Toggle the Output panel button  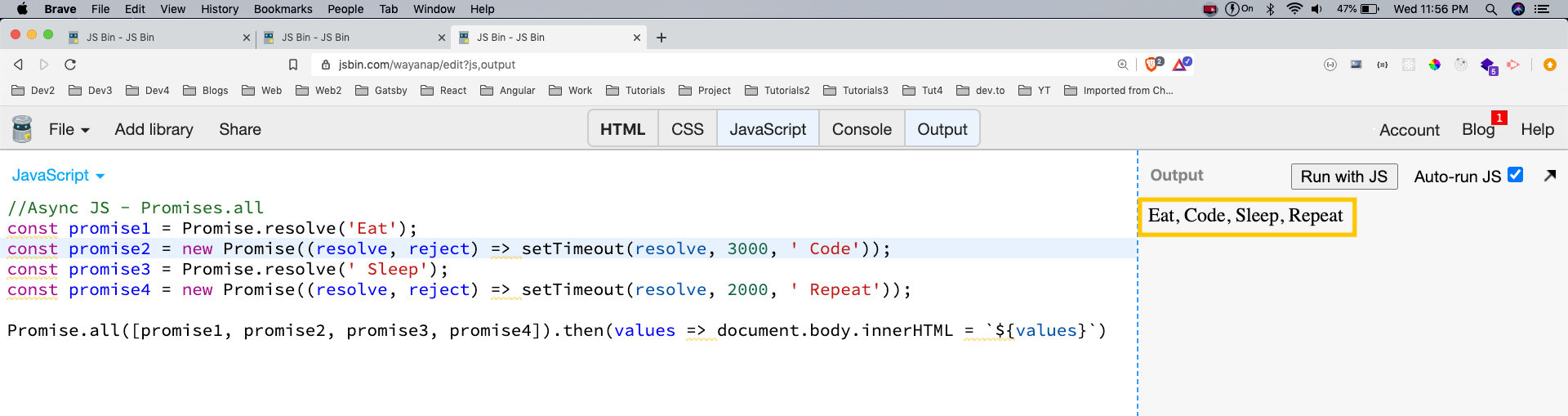942,129
